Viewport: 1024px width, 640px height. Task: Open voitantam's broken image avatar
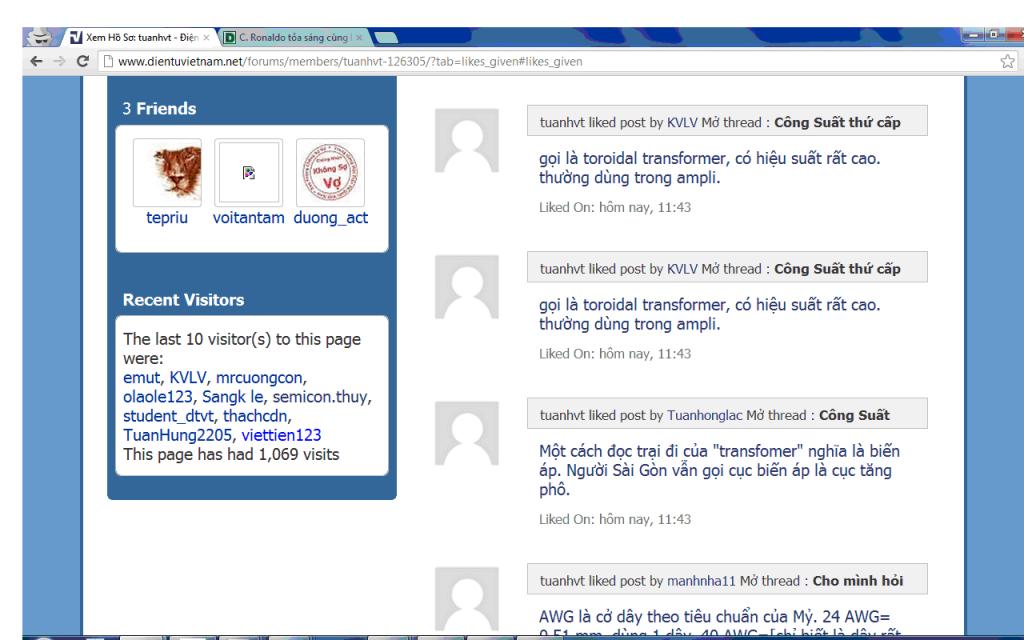click(x=249, y=172)
